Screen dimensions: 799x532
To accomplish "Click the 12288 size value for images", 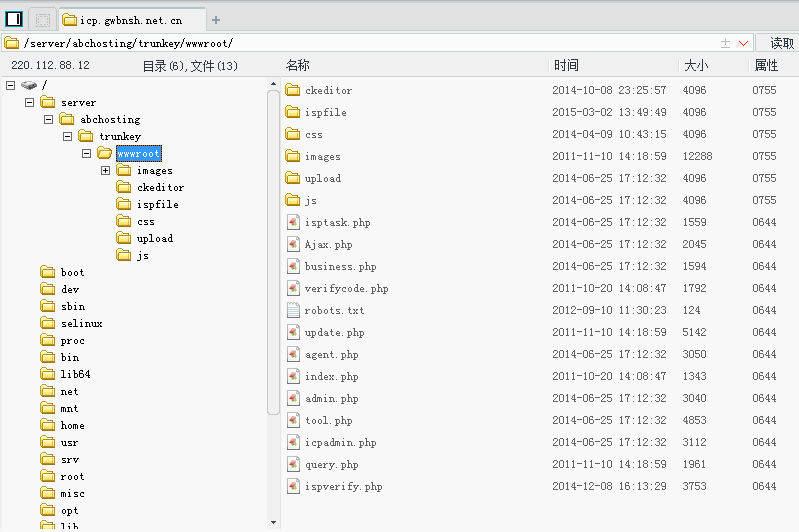I will 698,156.
